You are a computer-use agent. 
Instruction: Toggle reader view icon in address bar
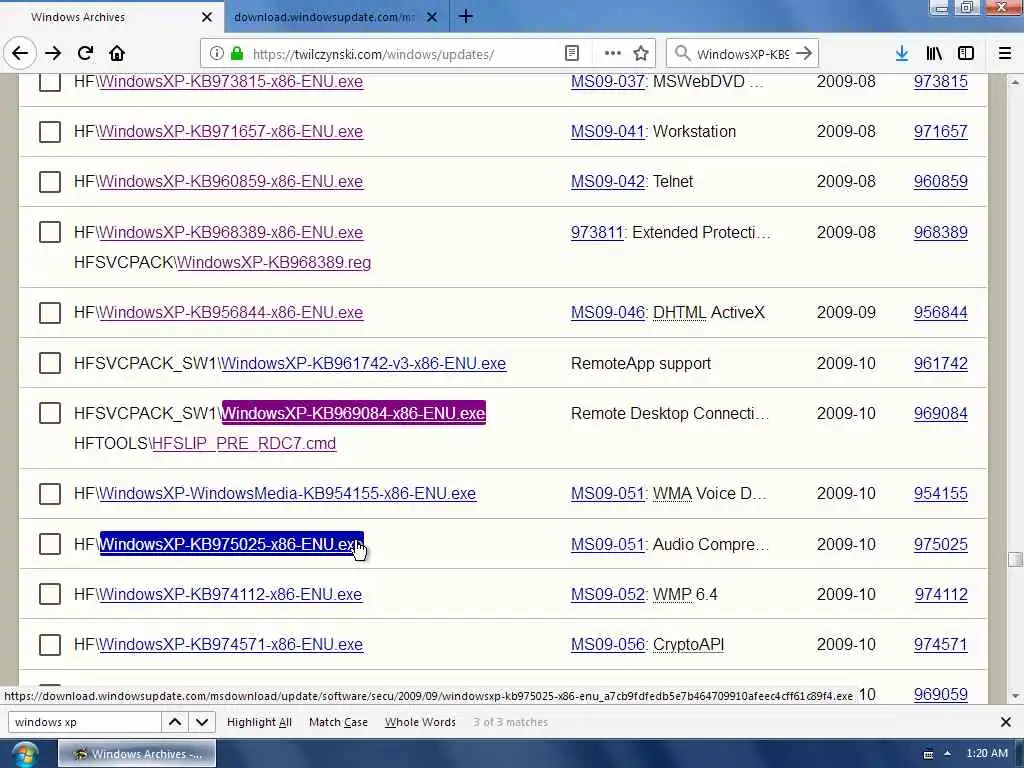(572, 54)
